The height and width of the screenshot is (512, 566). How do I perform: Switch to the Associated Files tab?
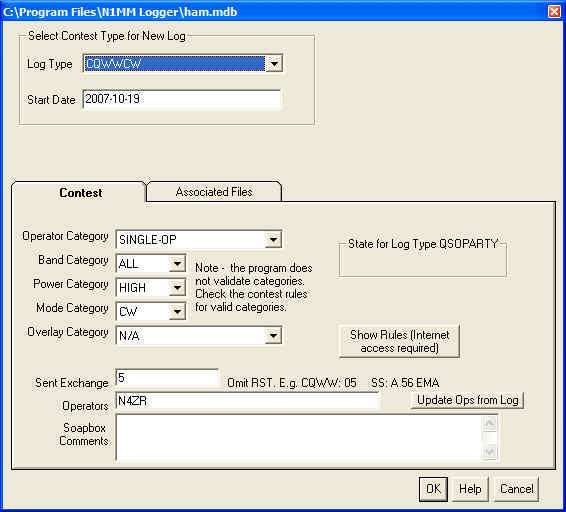[214, 192]
